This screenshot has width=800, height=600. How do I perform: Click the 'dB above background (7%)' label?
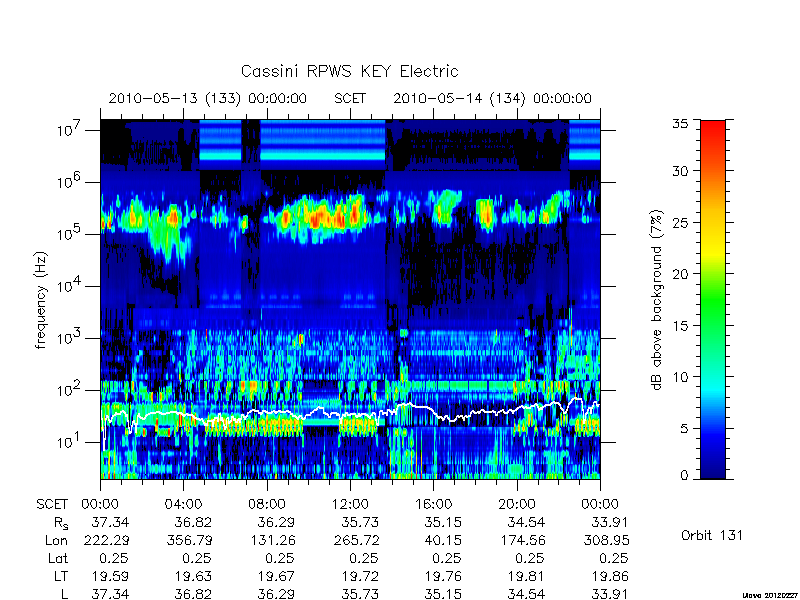(658, 300)
